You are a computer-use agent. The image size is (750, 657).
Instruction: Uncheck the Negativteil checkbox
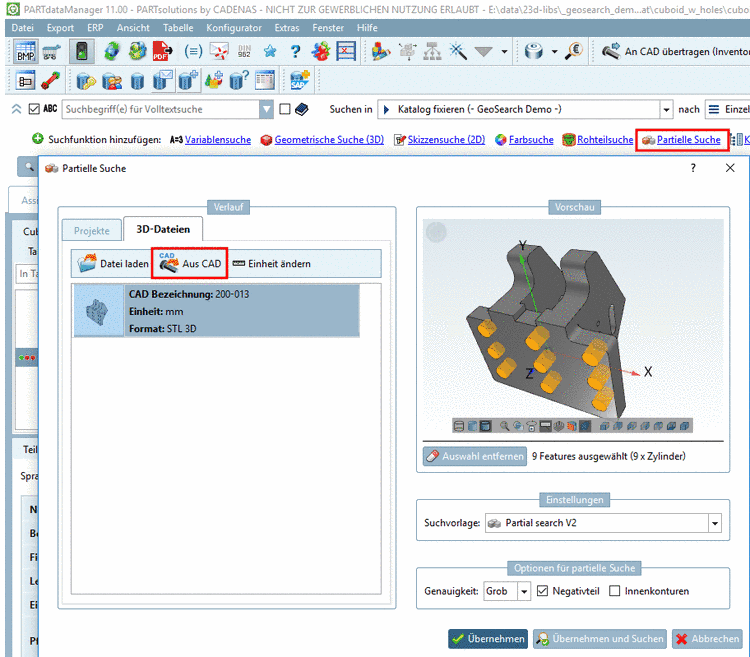click(542, 591)
